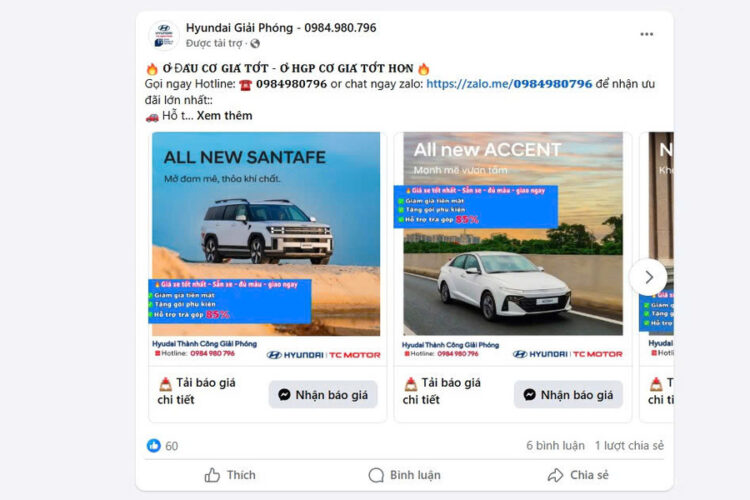Advance carousel with the right chevron
Screen dimensions: 750x500
[648, 277]
